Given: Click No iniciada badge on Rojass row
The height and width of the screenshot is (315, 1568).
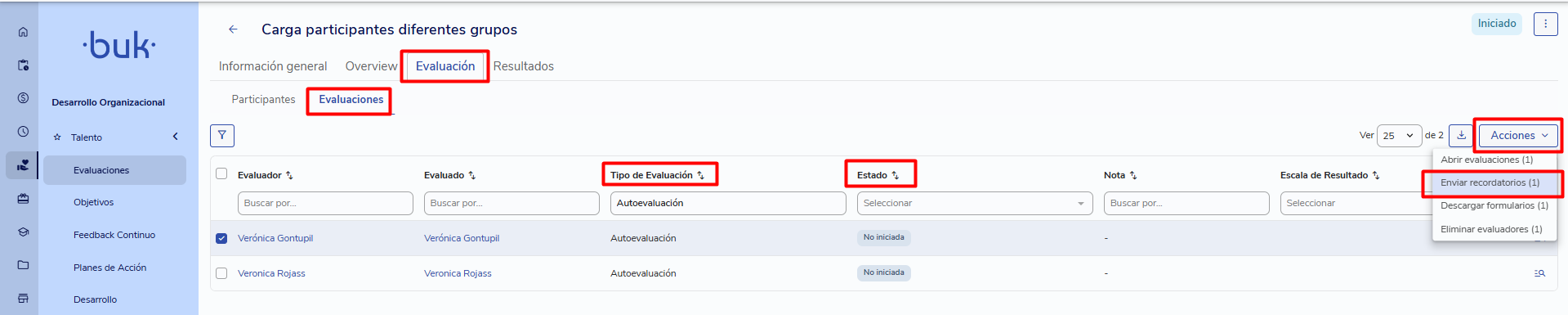Looking at the screenshot, I should click(883, 272).
